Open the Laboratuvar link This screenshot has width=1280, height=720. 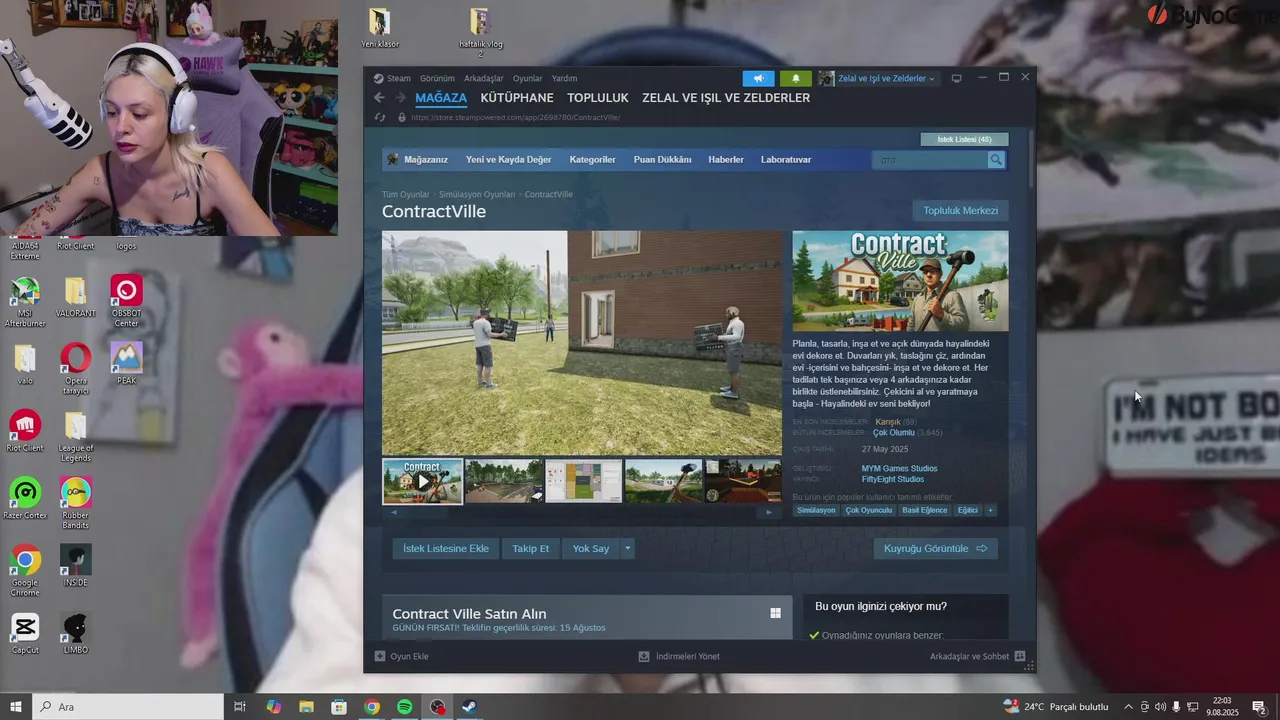[x=786, y=160]
